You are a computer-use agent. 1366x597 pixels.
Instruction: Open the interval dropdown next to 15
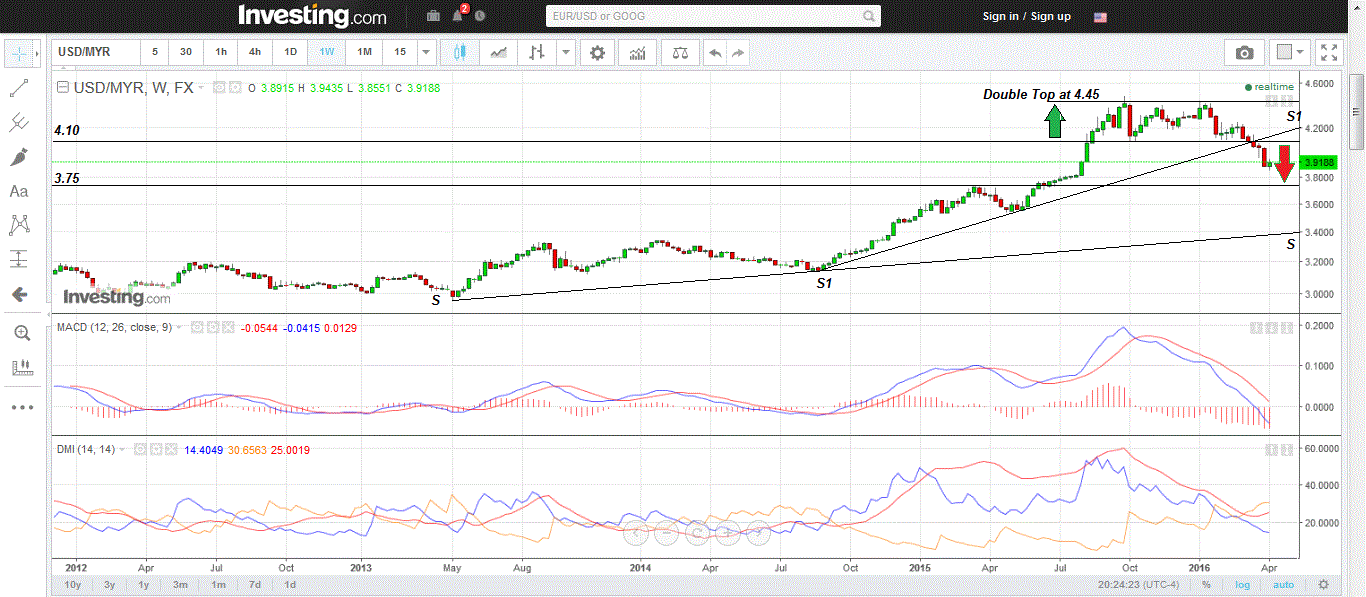coord(426,52)
